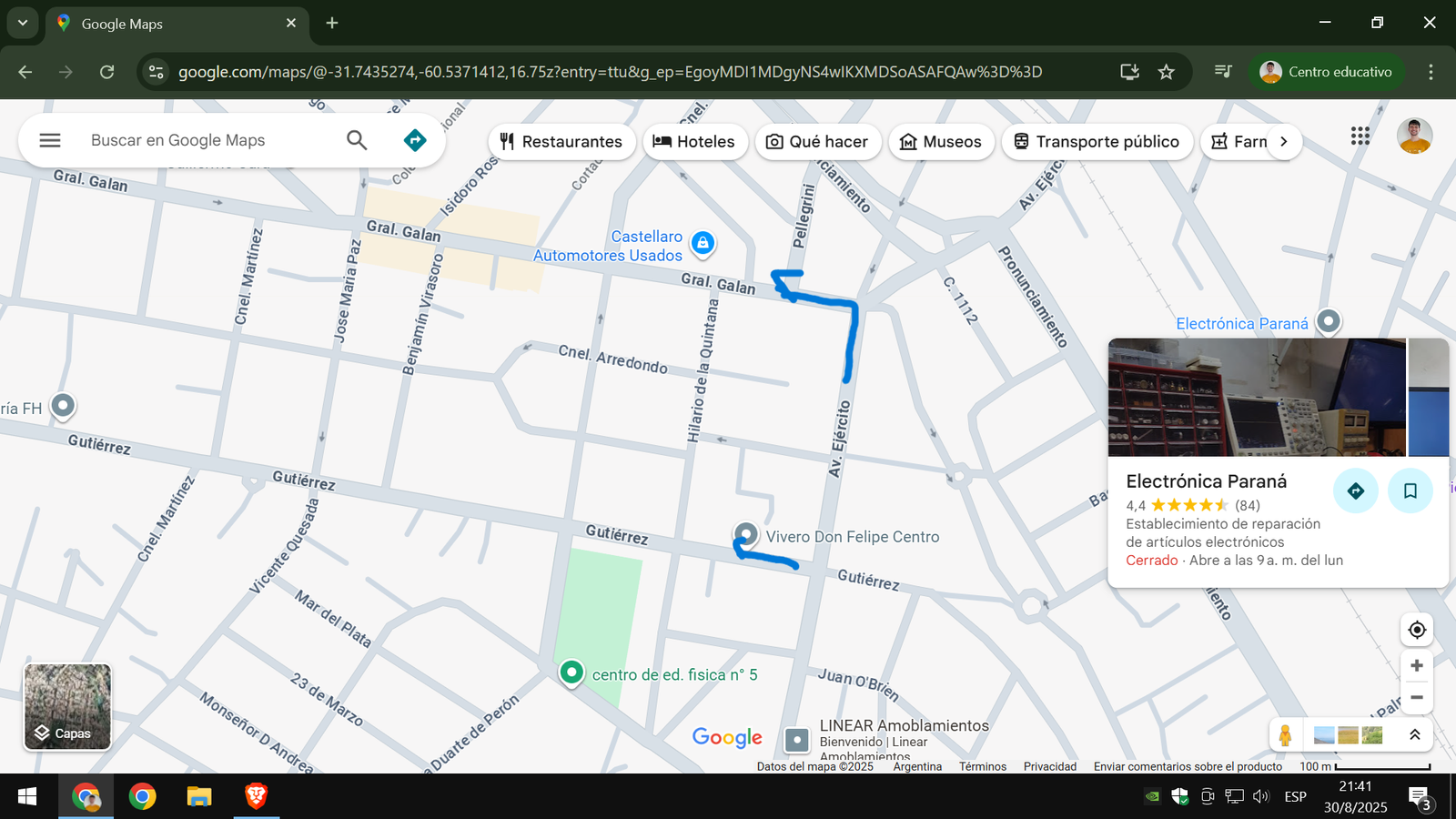Click the Castellaro Automotores Usados pin

pos(703,244)
